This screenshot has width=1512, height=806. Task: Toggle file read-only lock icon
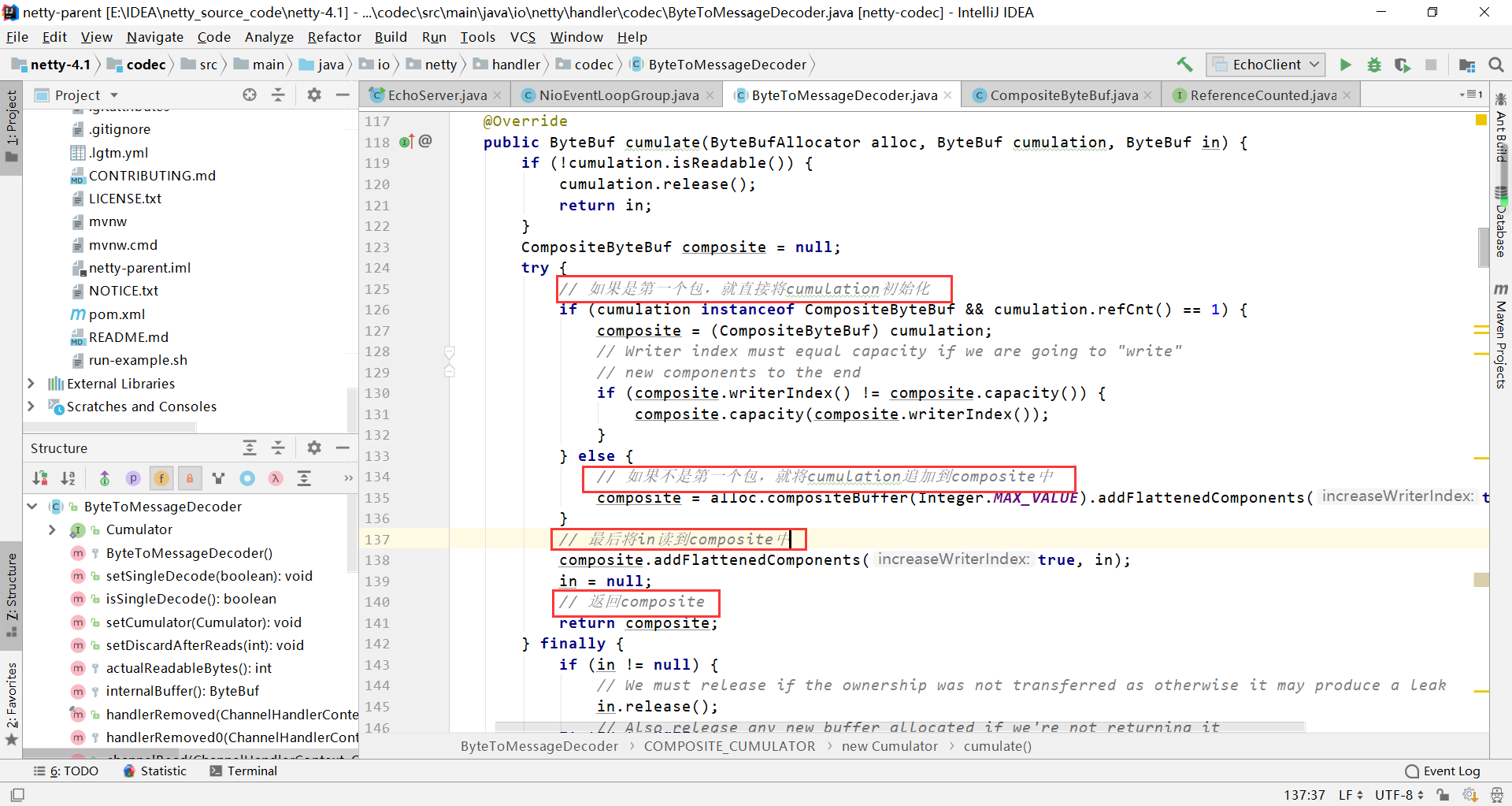coord(1443,794)
